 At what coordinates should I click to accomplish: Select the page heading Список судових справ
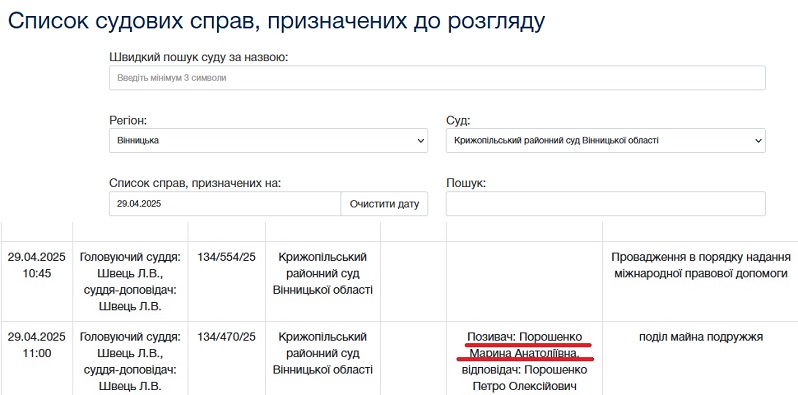[x=276, y=22]
